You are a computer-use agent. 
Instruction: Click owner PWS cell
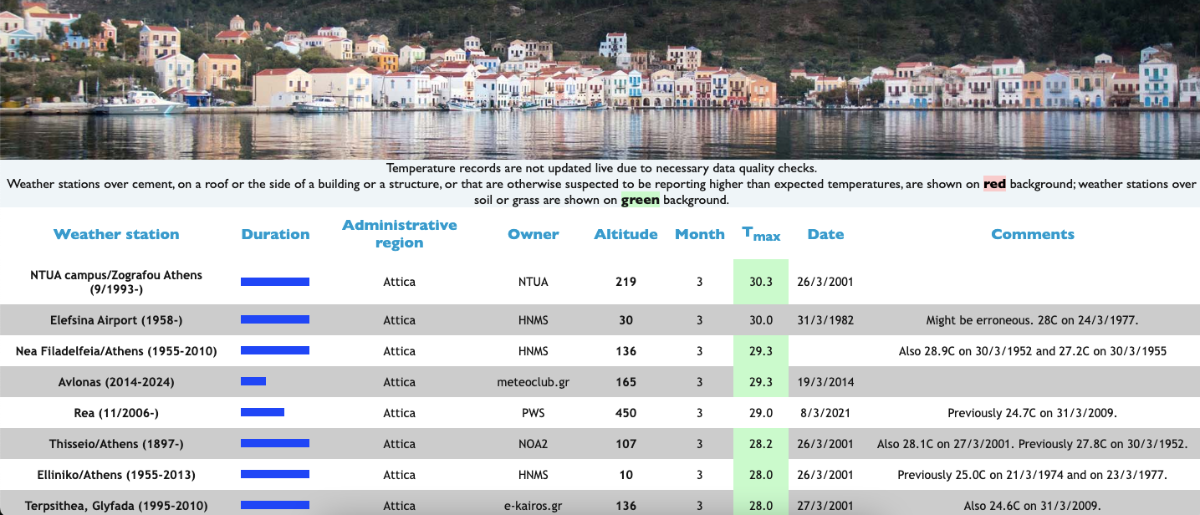coord(533,413)
